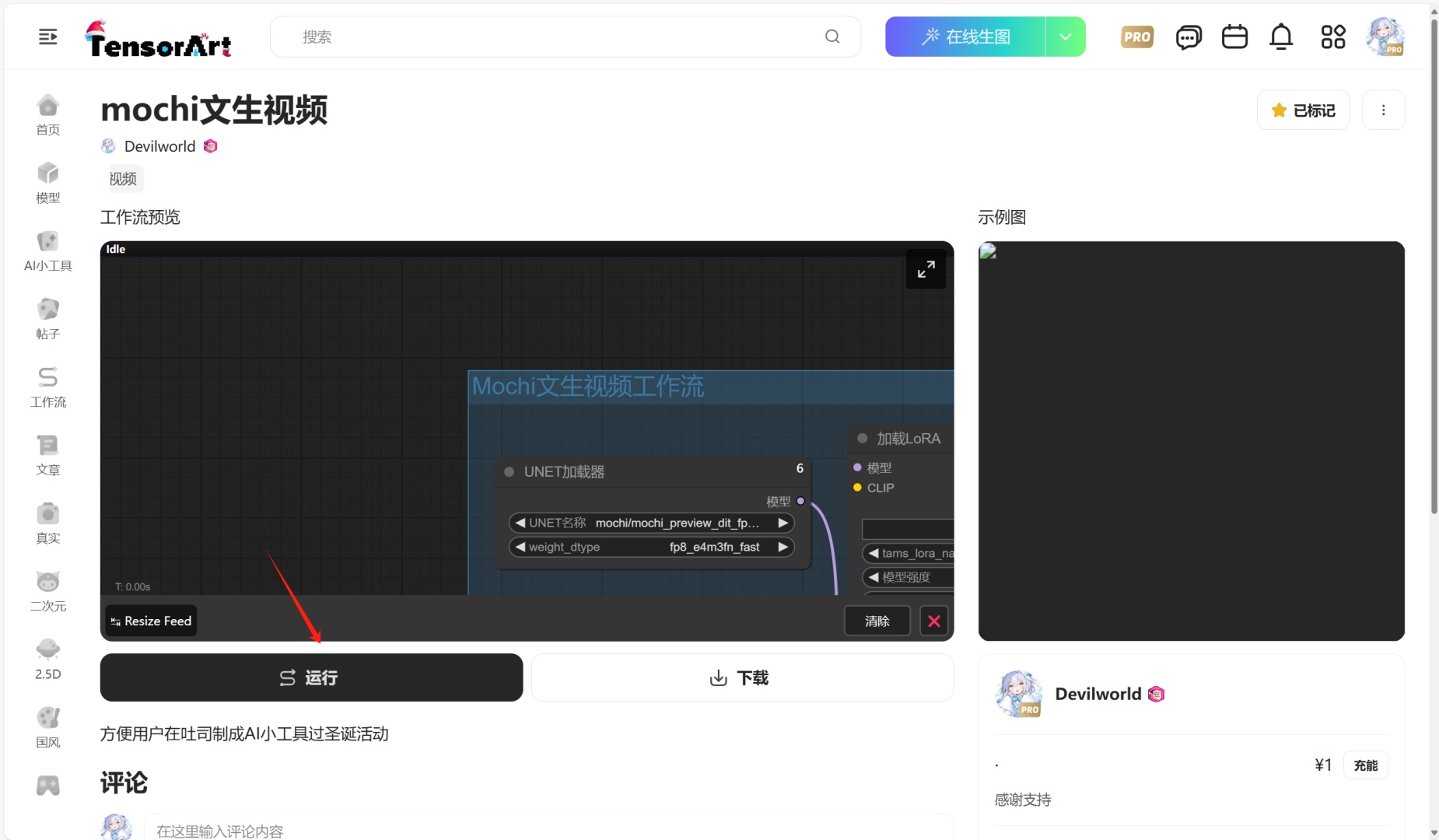This screenshot has height=840, width=1439.
Task: Expand the 在线生图 dropdown arrow
Action: point(1066,37)
